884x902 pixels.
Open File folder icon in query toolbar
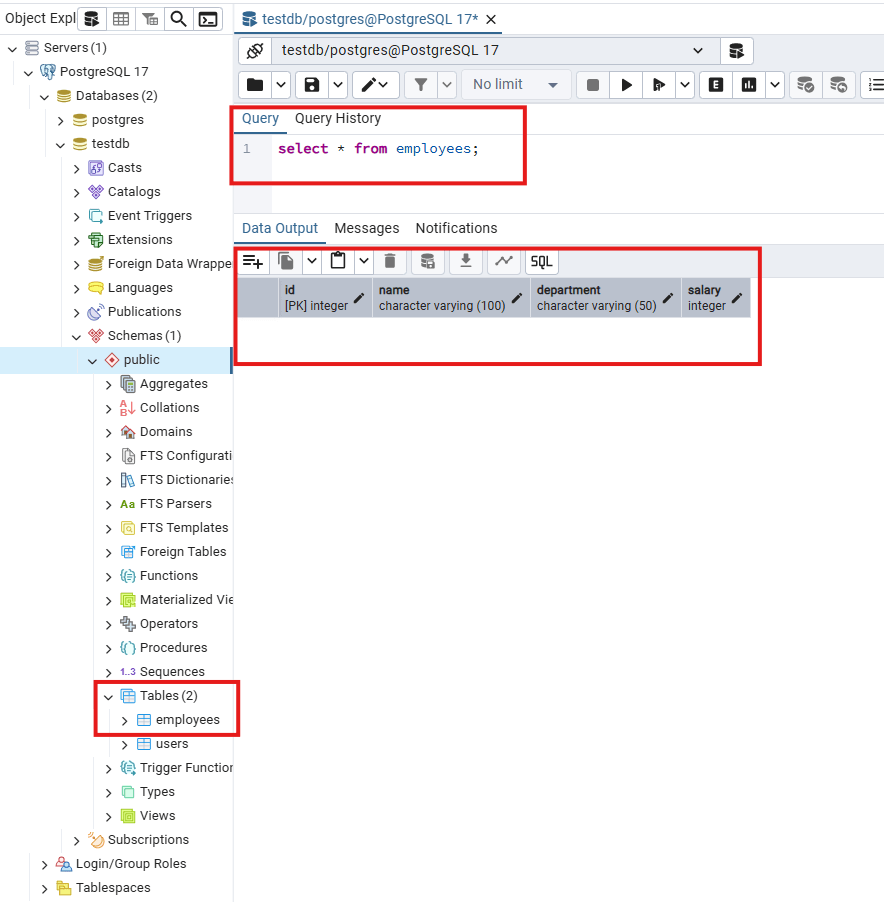pos(255,85)
